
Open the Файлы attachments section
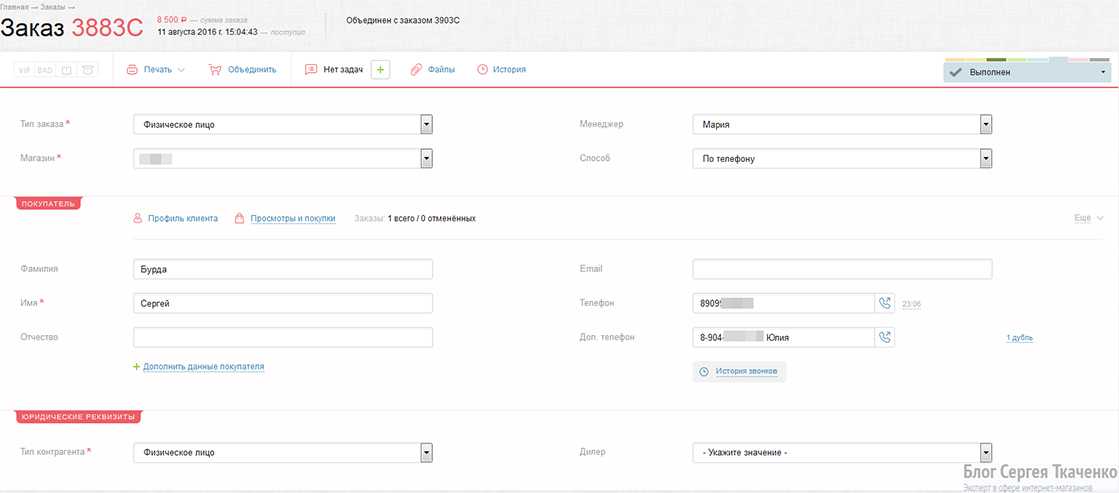click(432, 70)
